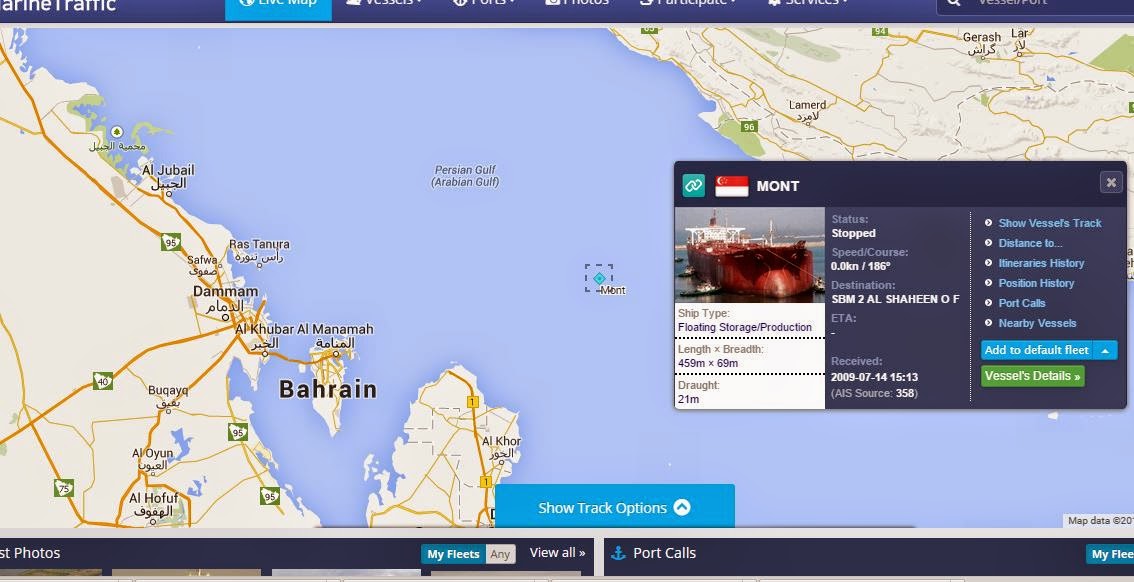Expand the fleet selection dropdown arrow
The image size is (1134, 582).
(x=1105, y=350)
